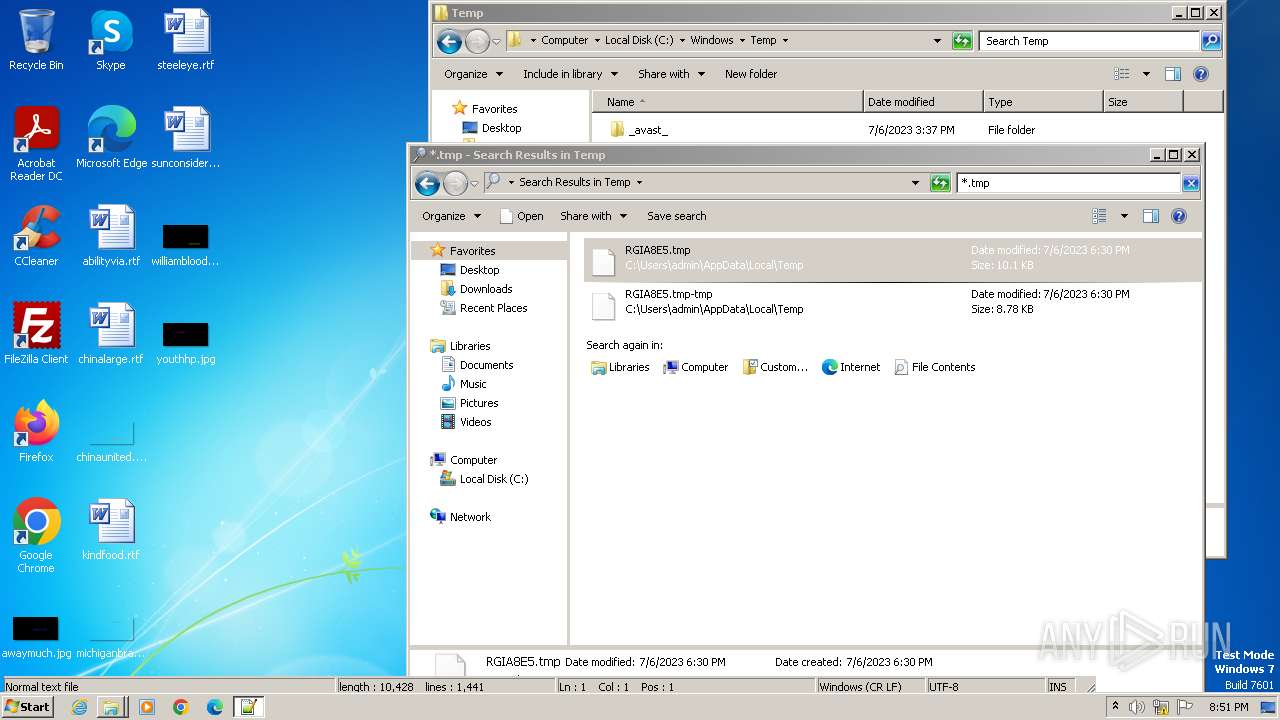The image size is (1280, 720).
Task: Click Save search in the toolbar
Action: [x=676, y=216]
